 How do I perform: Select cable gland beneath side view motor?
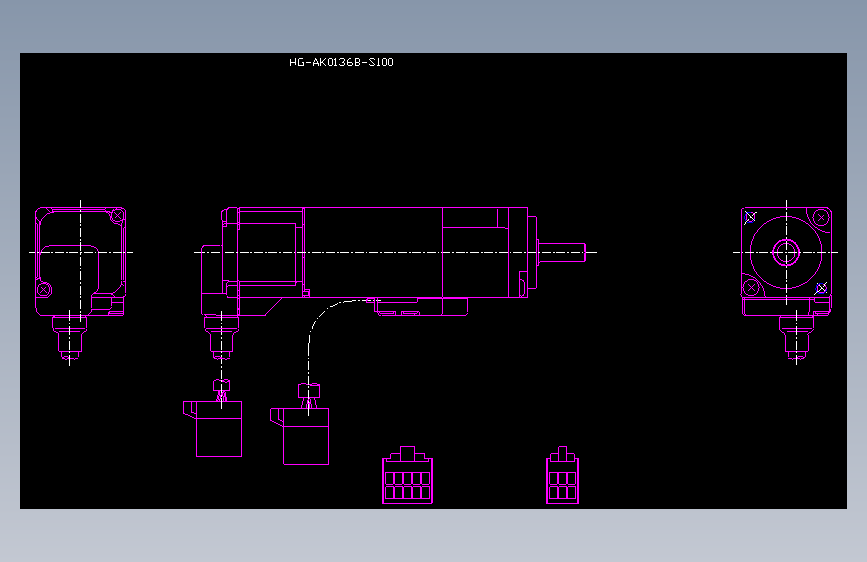(x=221, y=338)
